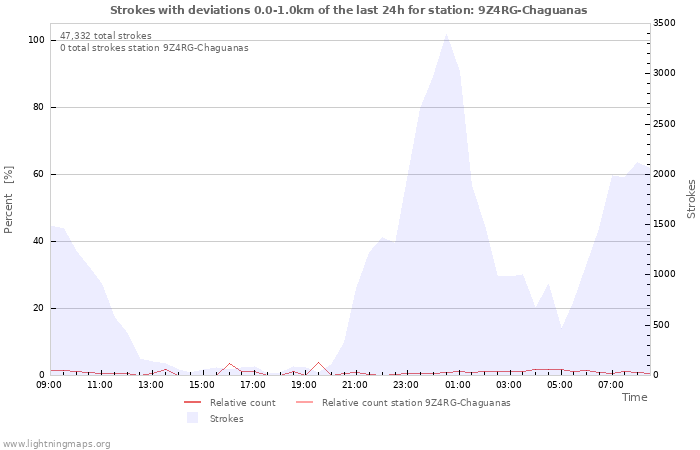Viewport: 700px width, 450px height.
Task: Click the 13:00 time axis label
Action: click(x=151, y=384)
